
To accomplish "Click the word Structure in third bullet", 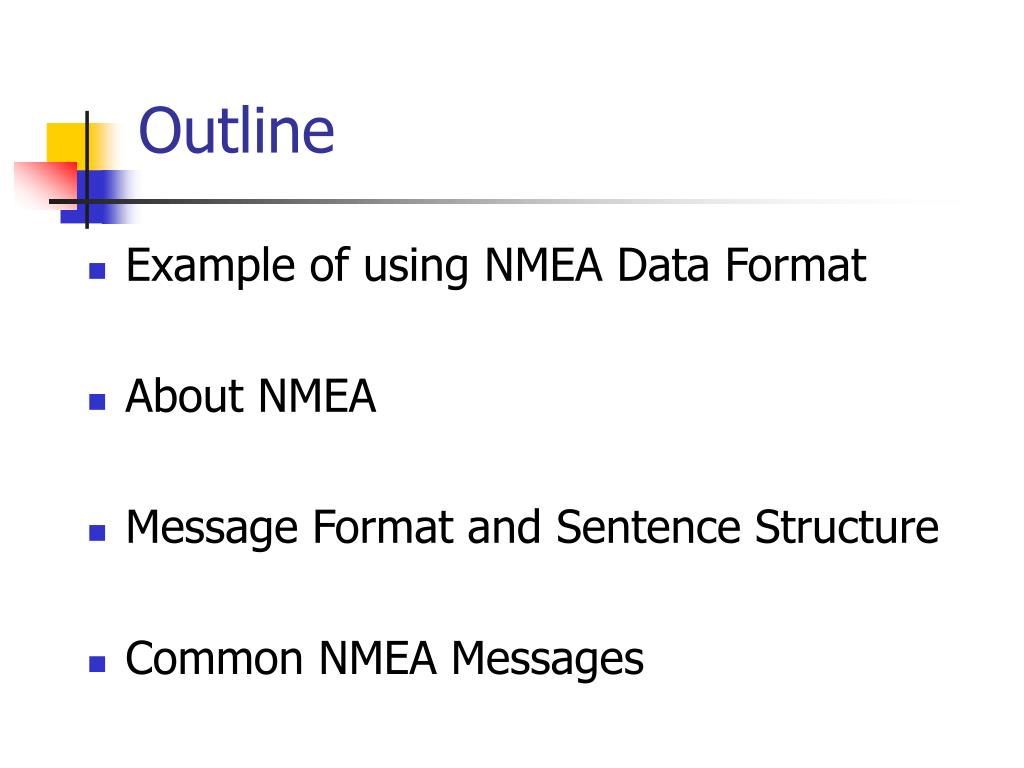I will [847, 526].
